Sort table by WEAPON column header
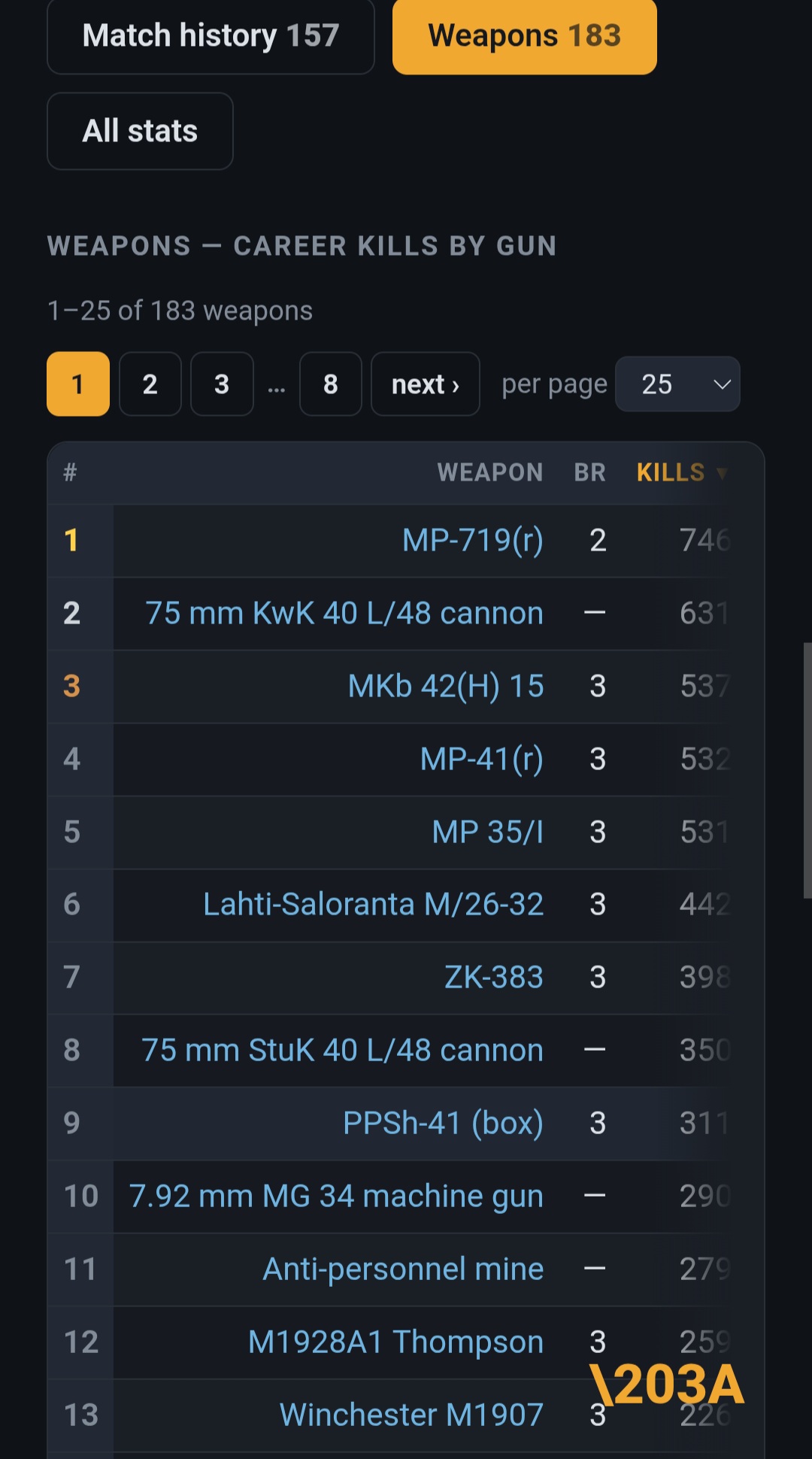Image resolution: width=812 pixels, height=1459 pixels. tap(490, 472)
